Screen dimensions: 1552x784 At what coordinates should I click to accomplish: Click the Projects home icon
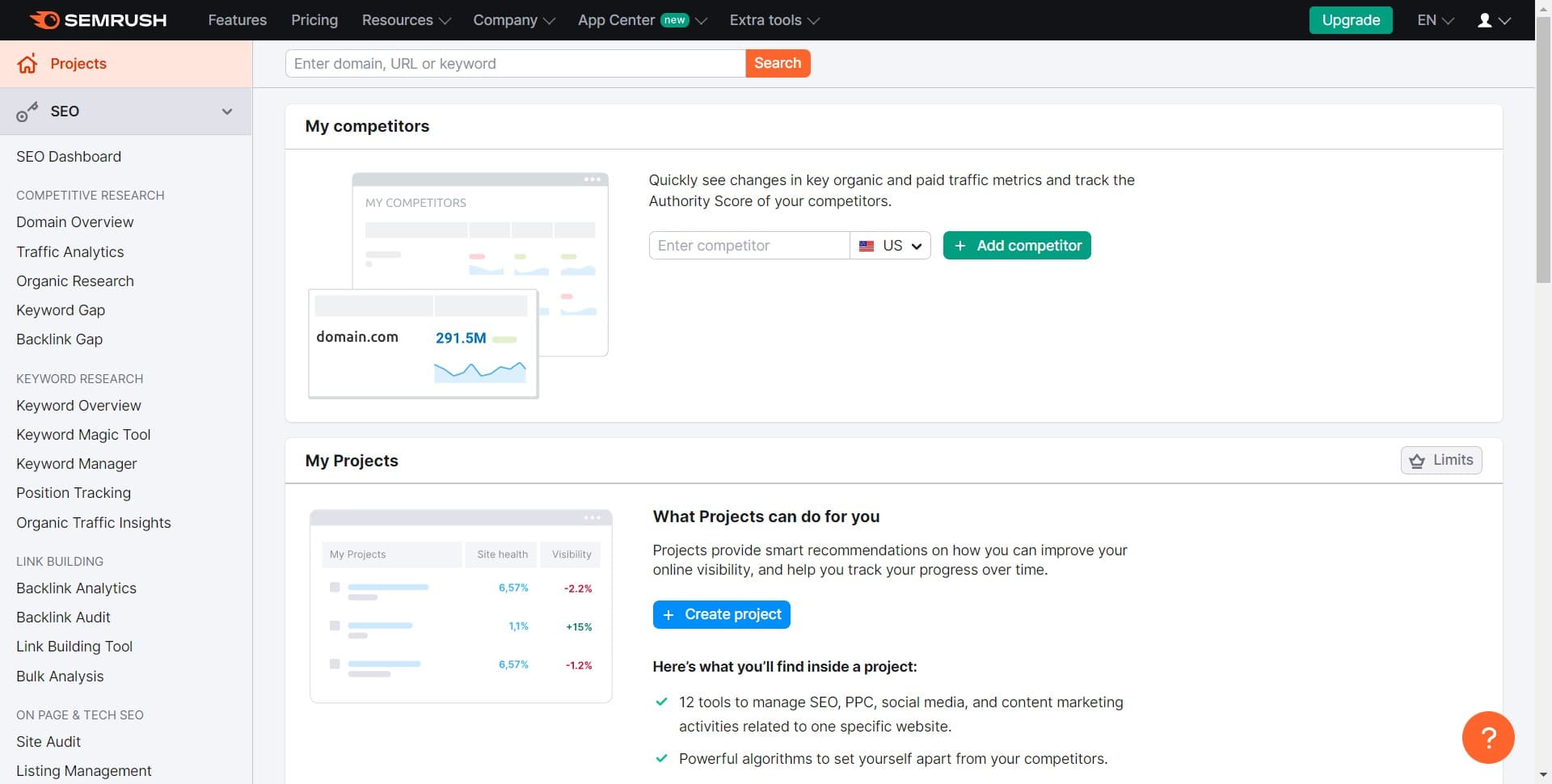pyautogui.click(x=27, y=64)
